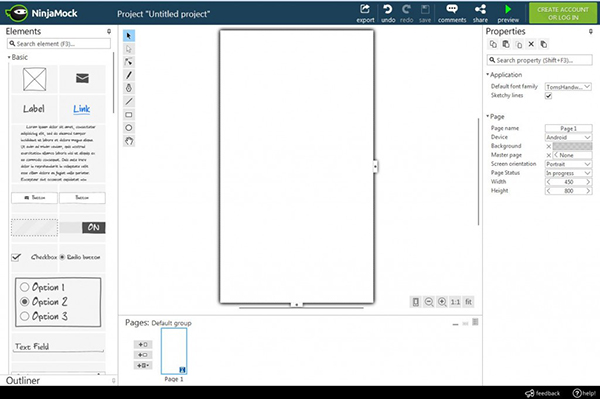Screen dimensions: 600x399
Task: Choose the Label element
Action: (x=34, y=109)
